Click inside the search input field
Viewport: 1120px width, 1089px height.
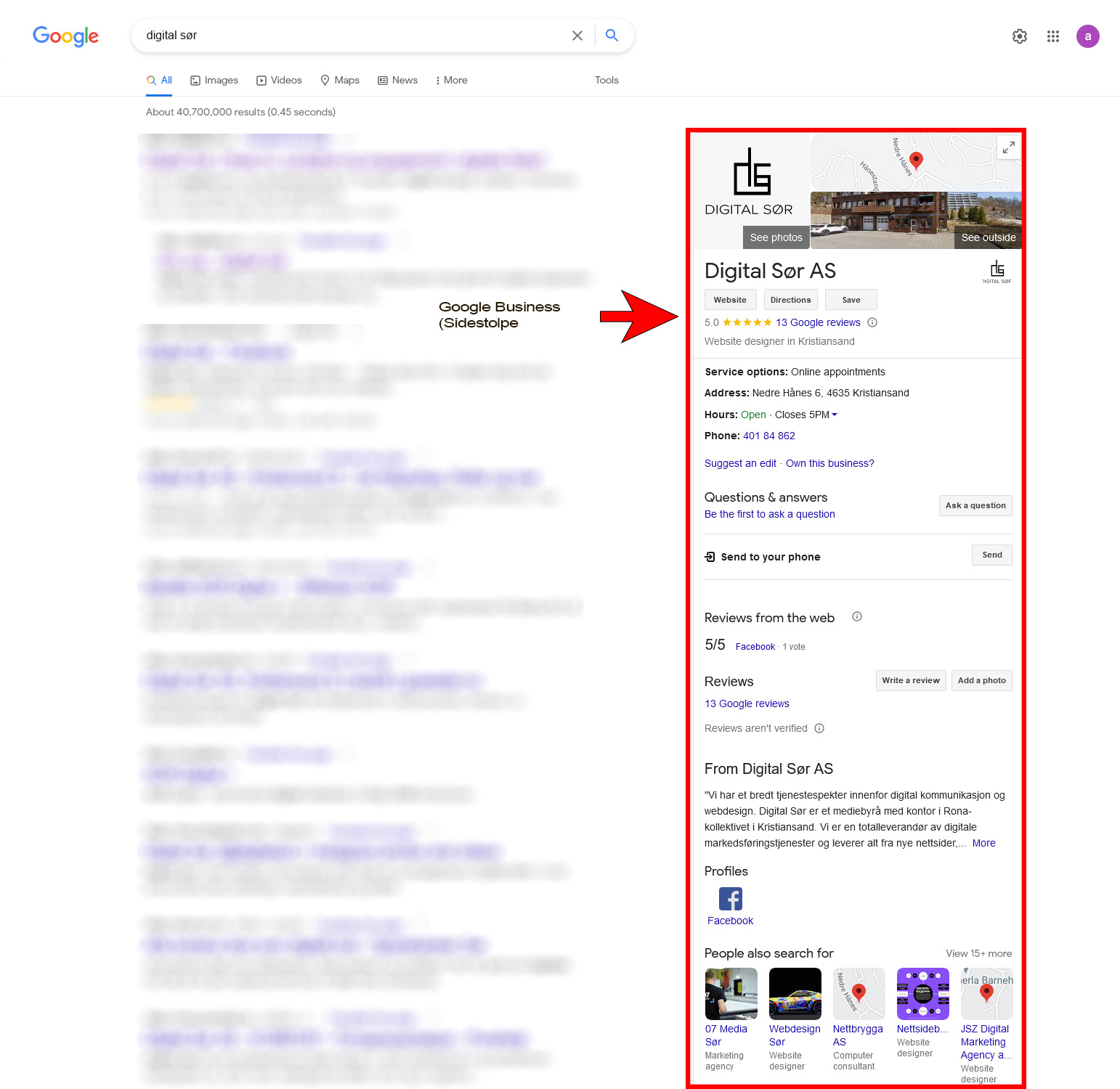(349, 36)
